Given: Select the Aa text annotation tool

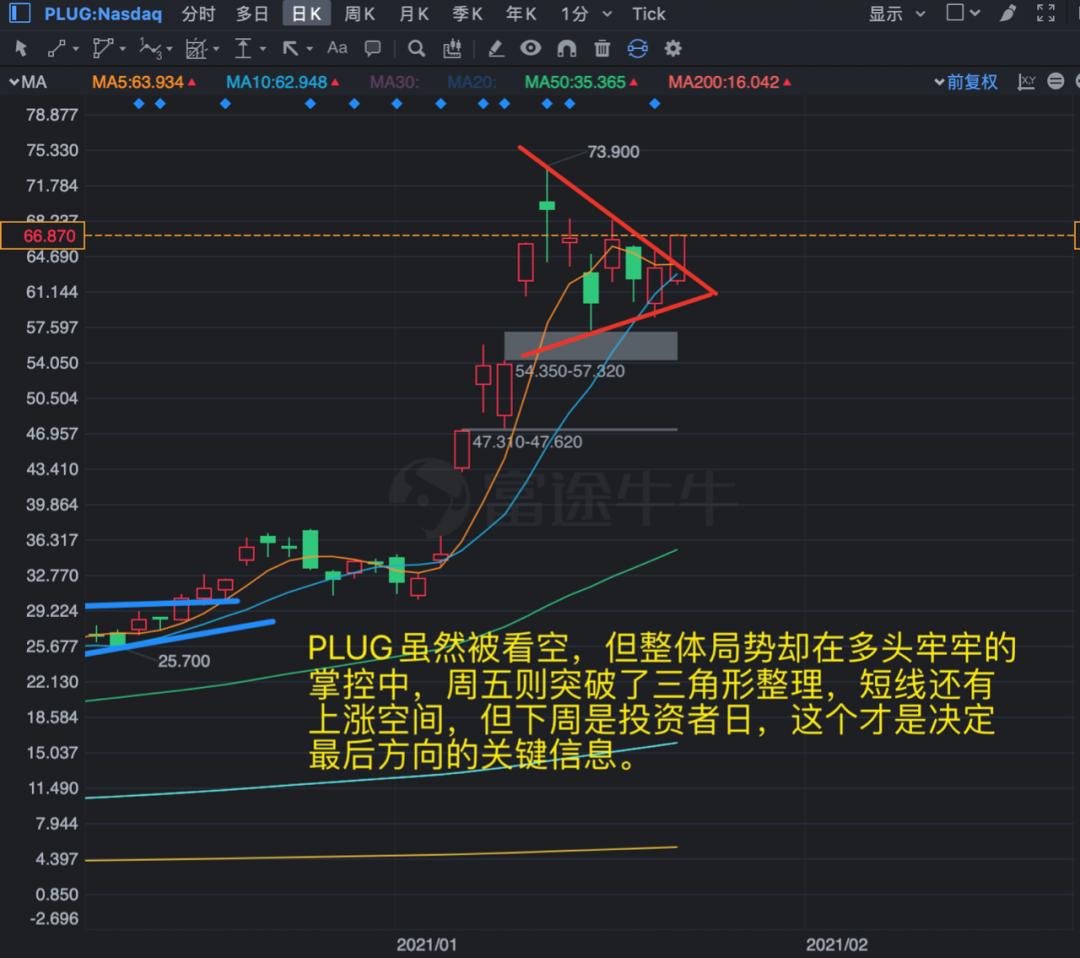Looking at the screenshot, I should click(337, 48).
